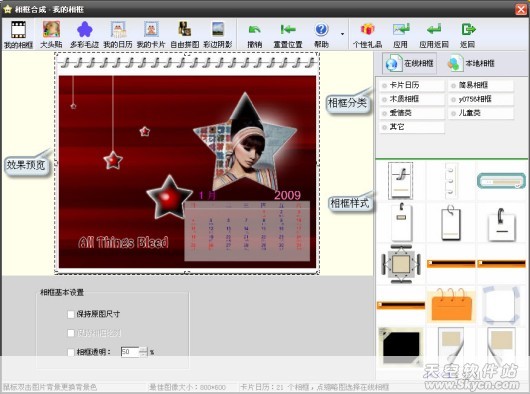530x394 pixels.
Task: Expand the dropdown arrow beside 帮助
Action: [x=342, y=34]
